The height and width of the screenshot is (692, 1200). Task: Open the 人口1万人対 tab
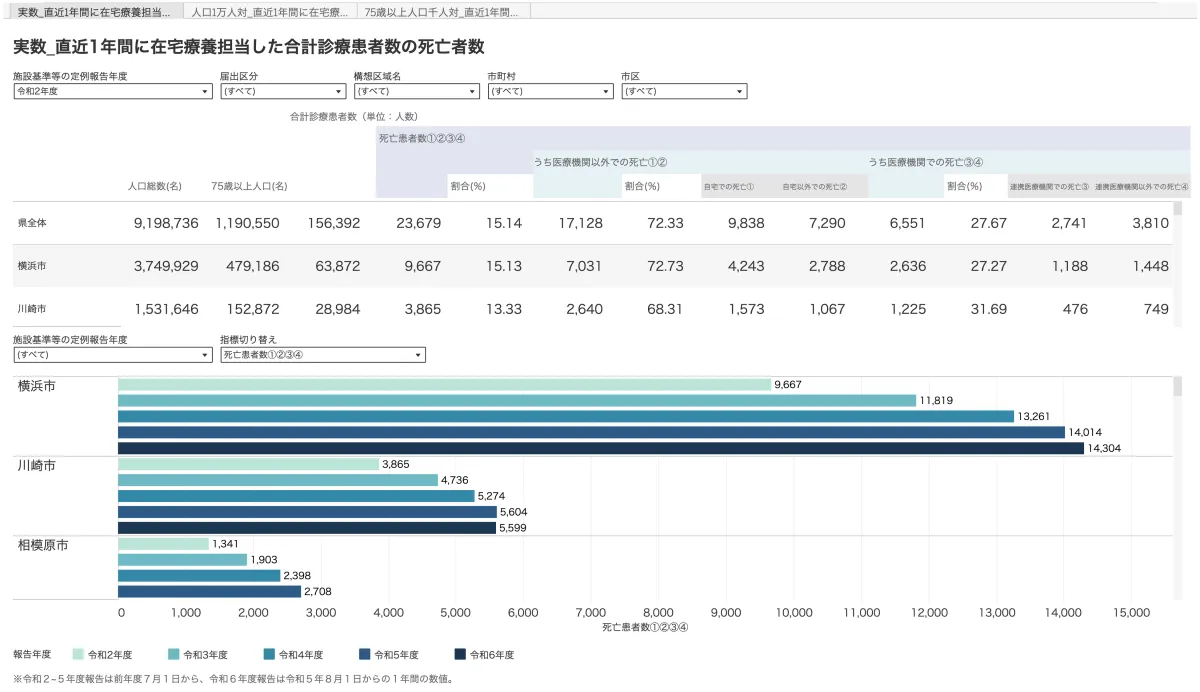[270, 12]
